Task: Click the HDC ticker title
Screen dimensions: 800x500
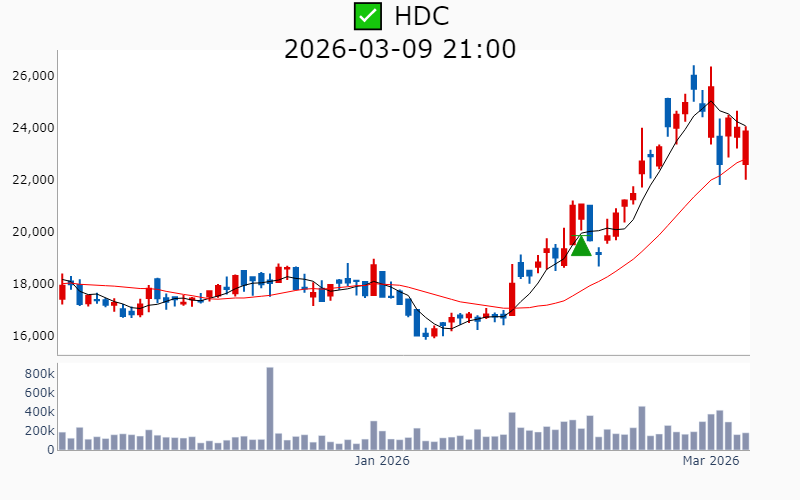Action: point(421,16)
